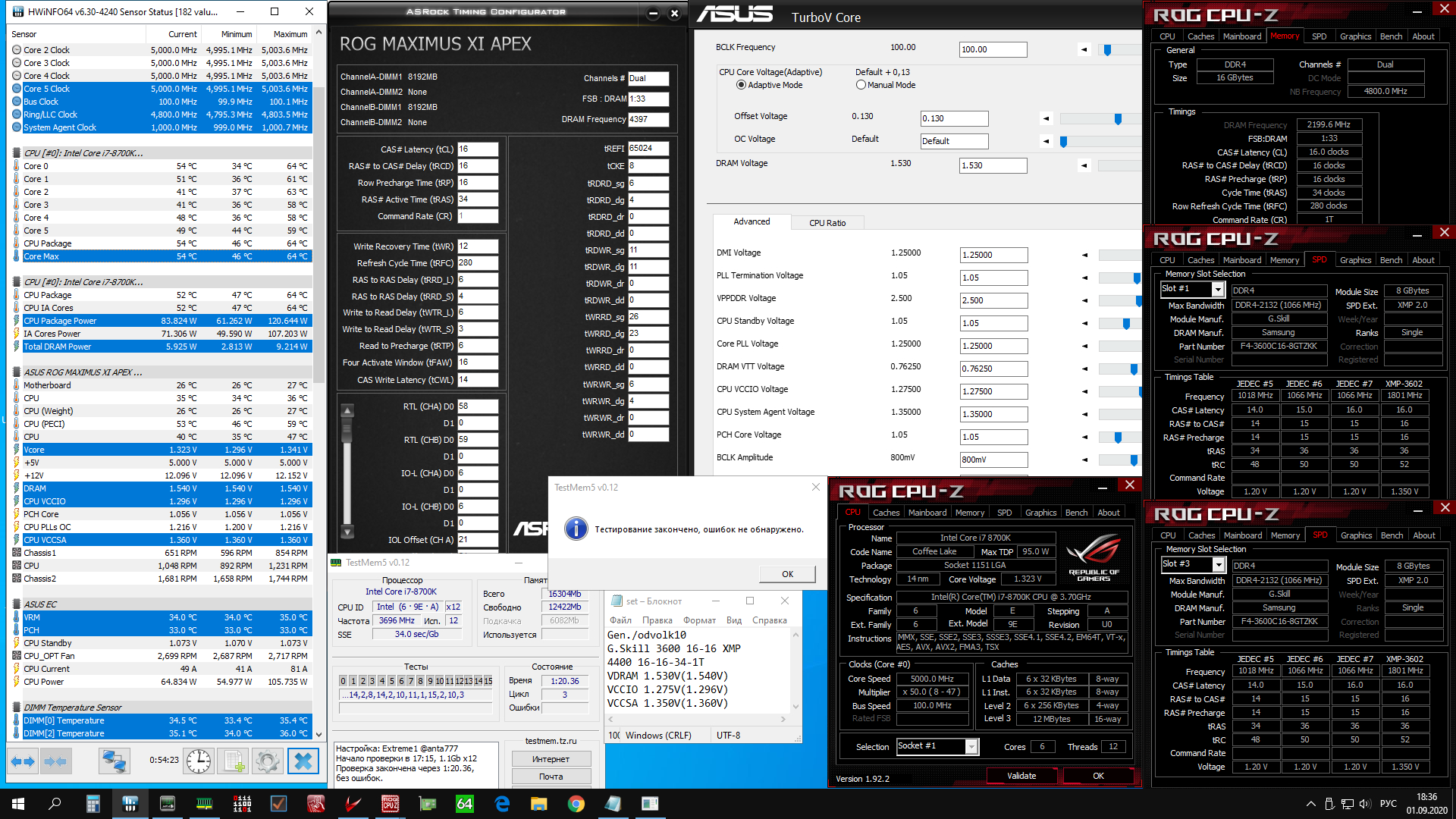This screenshot has width=1456, height=819.
Task: Click HWiNFO expand columns arrows icon
Action: 24,761
